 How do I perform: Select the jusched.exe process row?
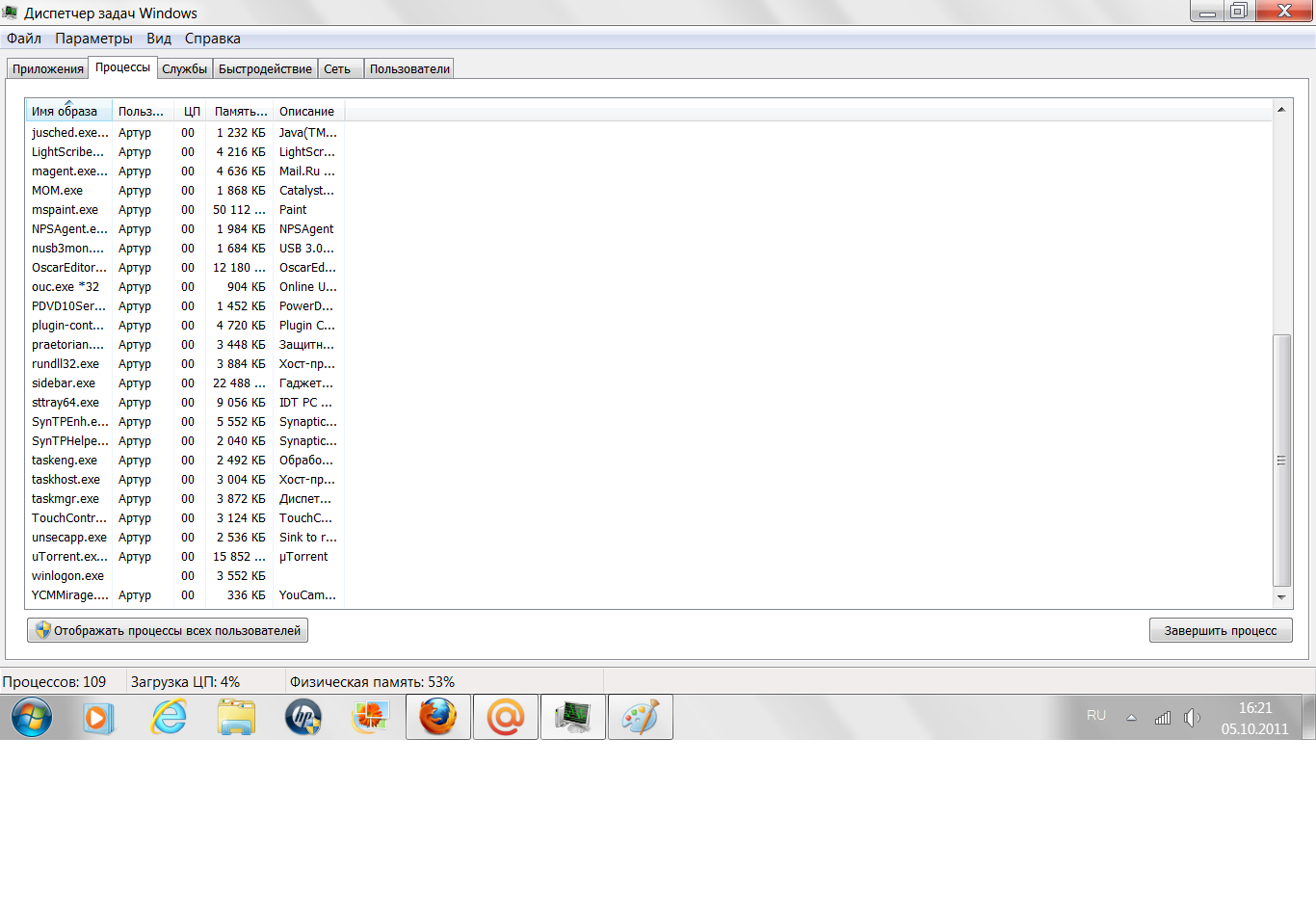pos(185,133)
